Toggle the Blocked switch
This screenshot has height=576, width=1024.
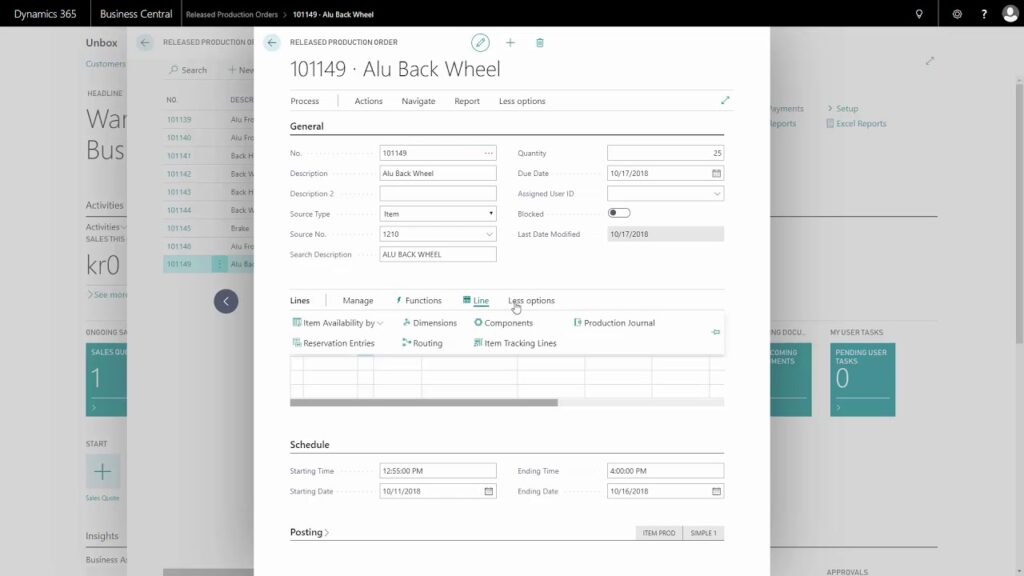pos(618,213)
